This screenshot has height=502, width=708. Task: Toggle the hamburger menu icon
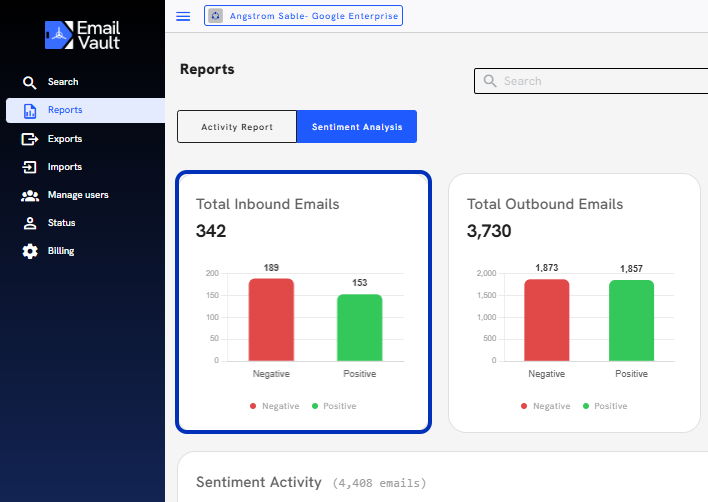pos(183,17)
